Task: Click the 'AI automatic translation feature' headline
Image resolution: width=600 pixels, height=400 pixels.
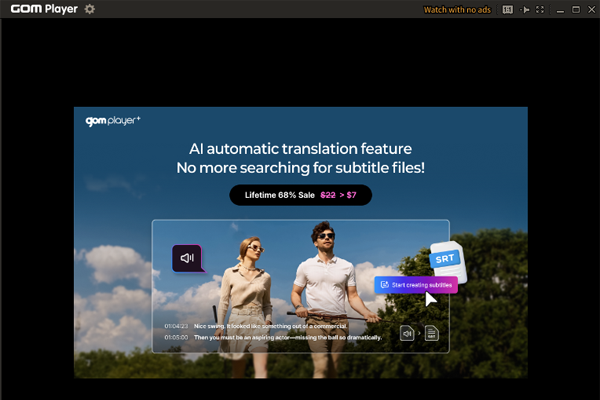Action: pos(300,148)
